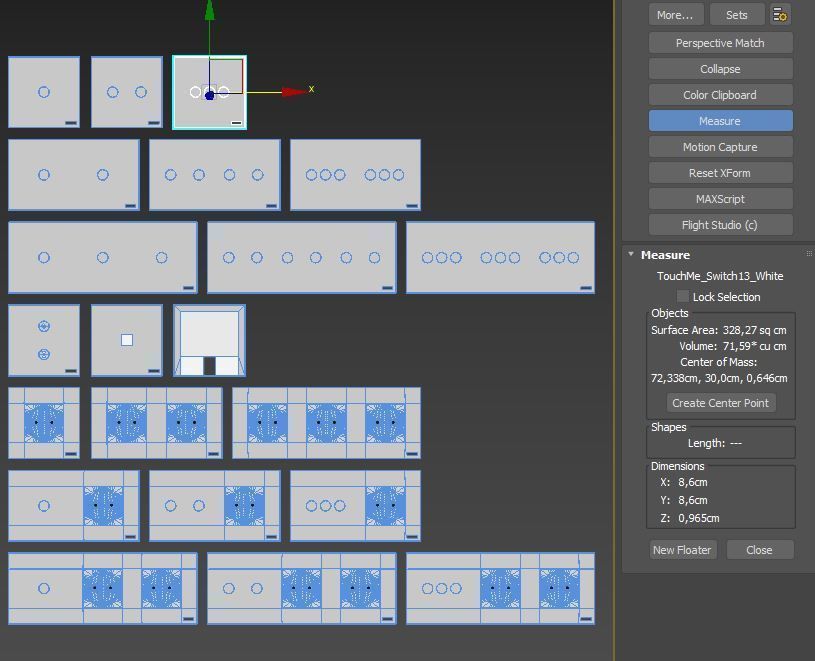This screenshot has width=815, height=661.
Task: Select the two-button square switch plate
Action: coord(127,92)
